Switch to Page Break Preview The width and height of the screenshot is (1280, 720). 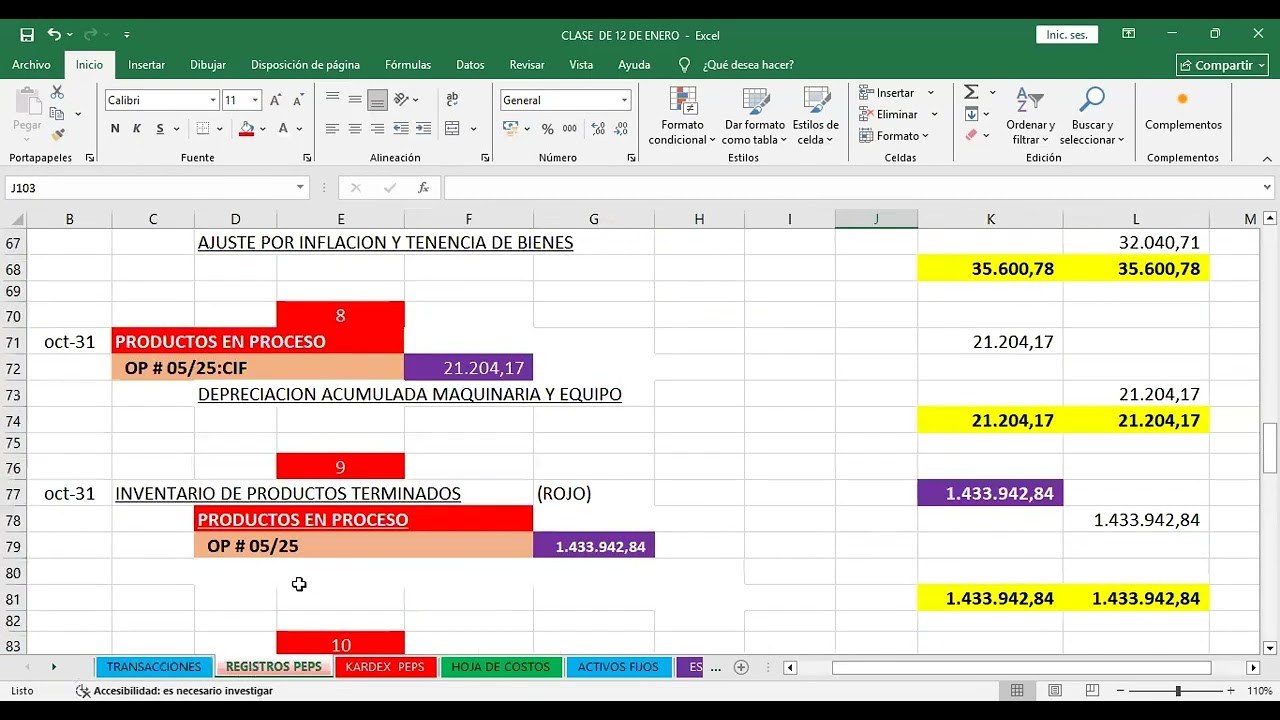(1092, 690)
